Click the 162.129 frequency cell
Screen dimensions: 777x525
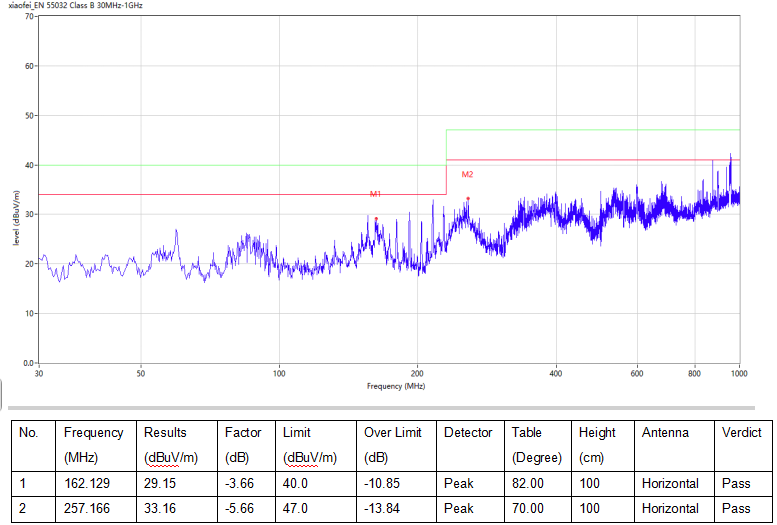click(86, 483)
